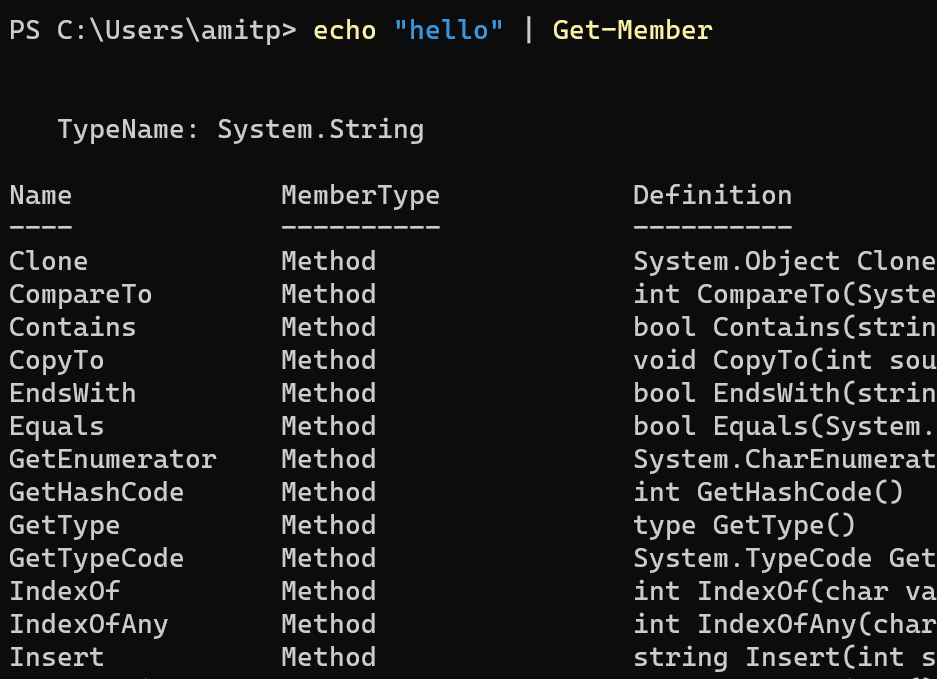
Task: Click the IndexOfAny method name
Action: click(89, 624)
